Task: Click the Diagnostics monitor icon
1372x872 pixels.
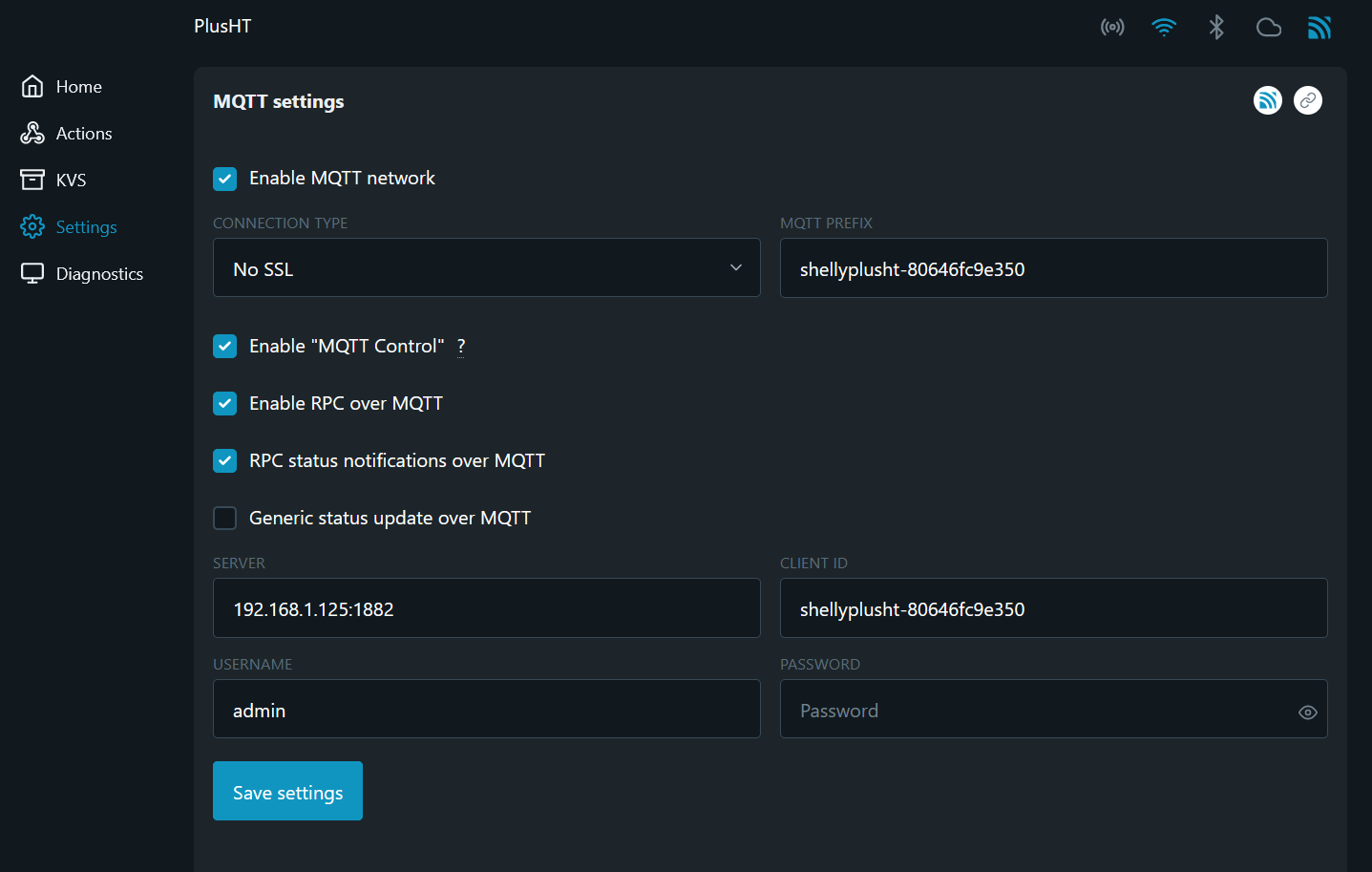Action: click(32, 273)
